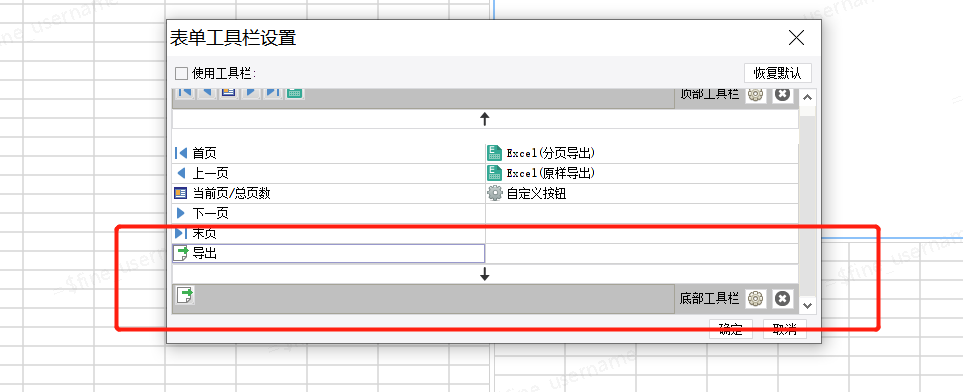Clear the 底部工具栏 with its remove icon
This screenshot has width=963, height=392.
(x=782, y=299)
